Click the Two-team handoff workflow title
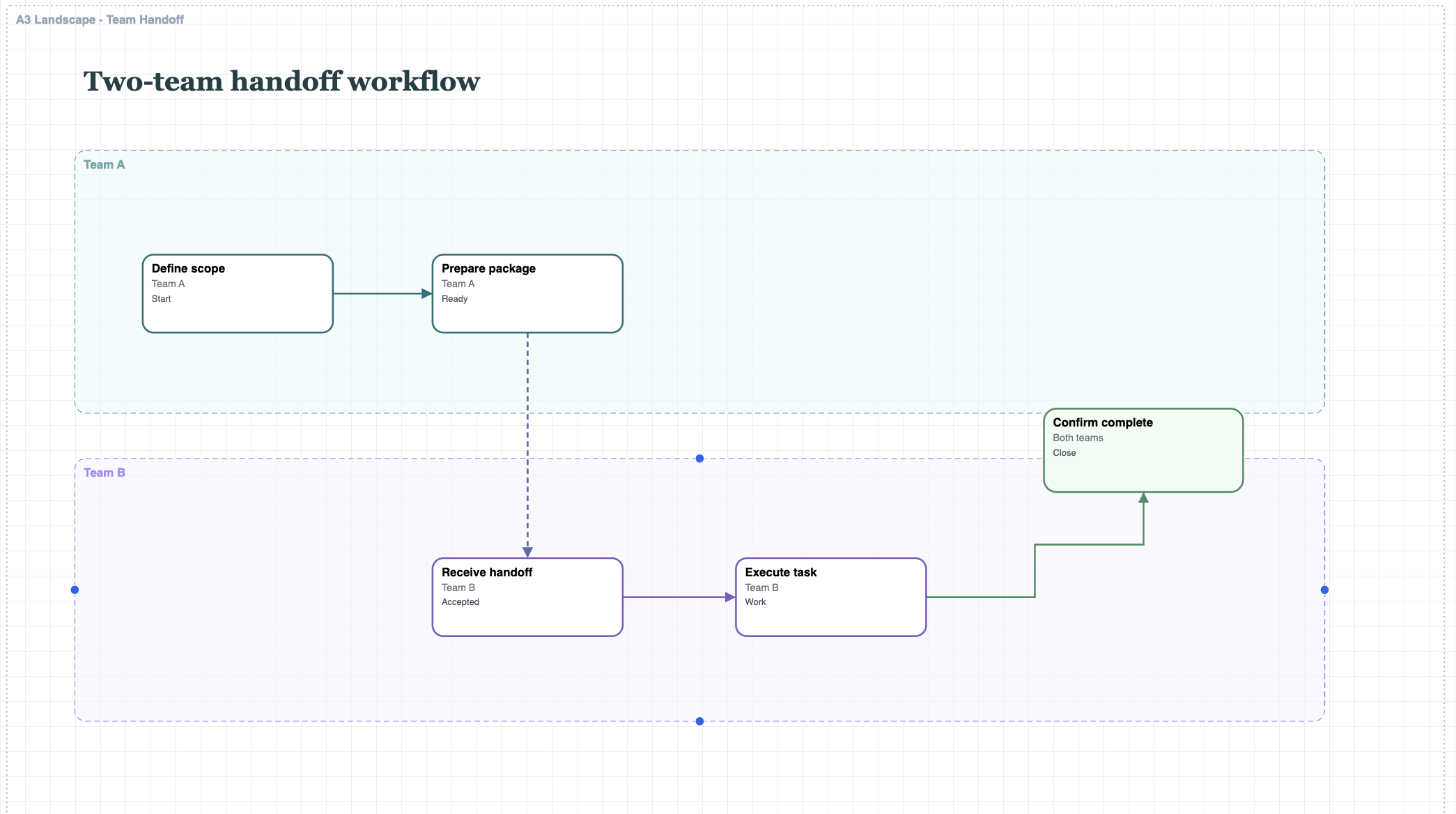The height and width of the screenshot is (814, 1456). (281, 82)
